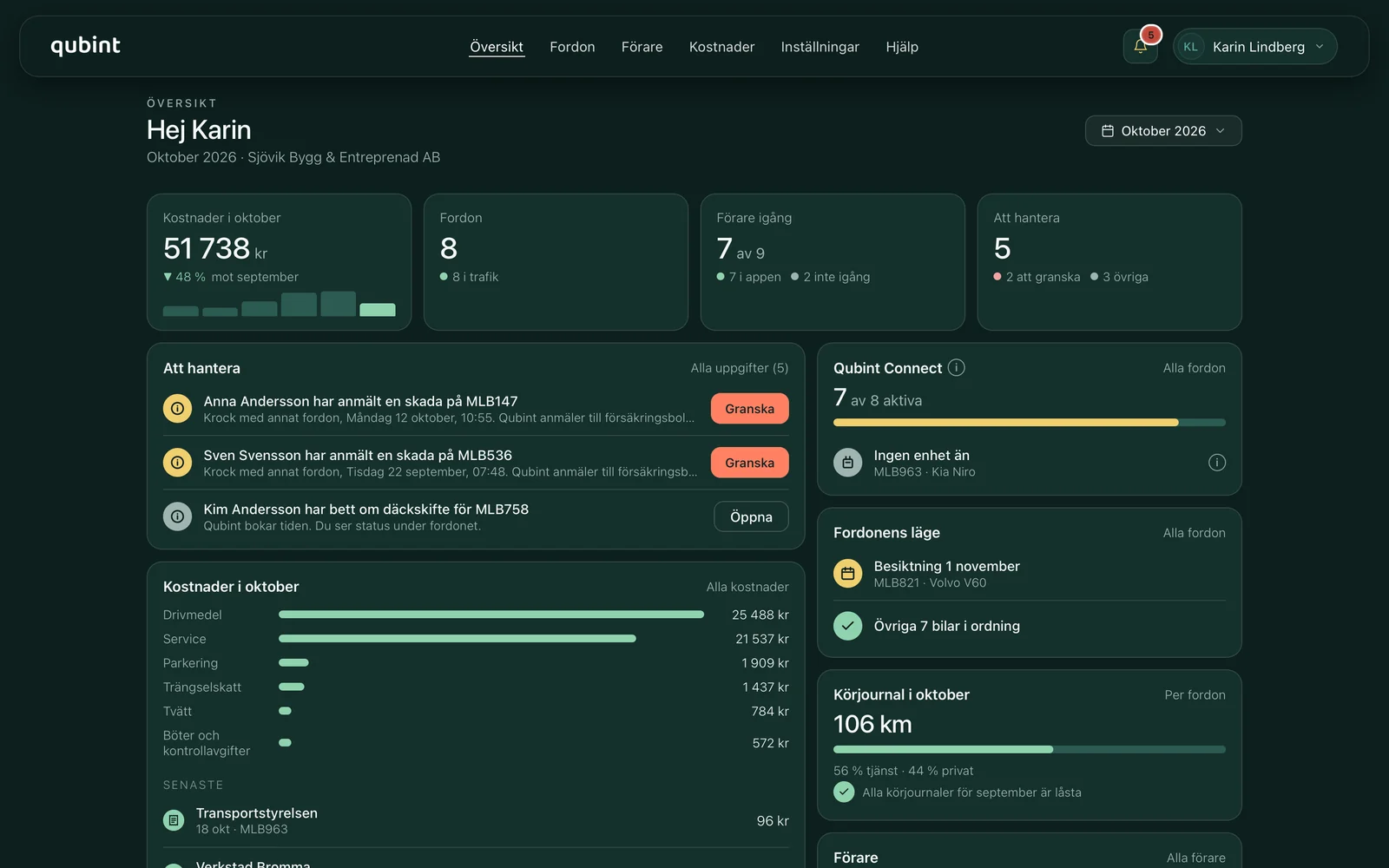
Task: Click the calendar icon for Besiktning 1 november
Action: 848,574
